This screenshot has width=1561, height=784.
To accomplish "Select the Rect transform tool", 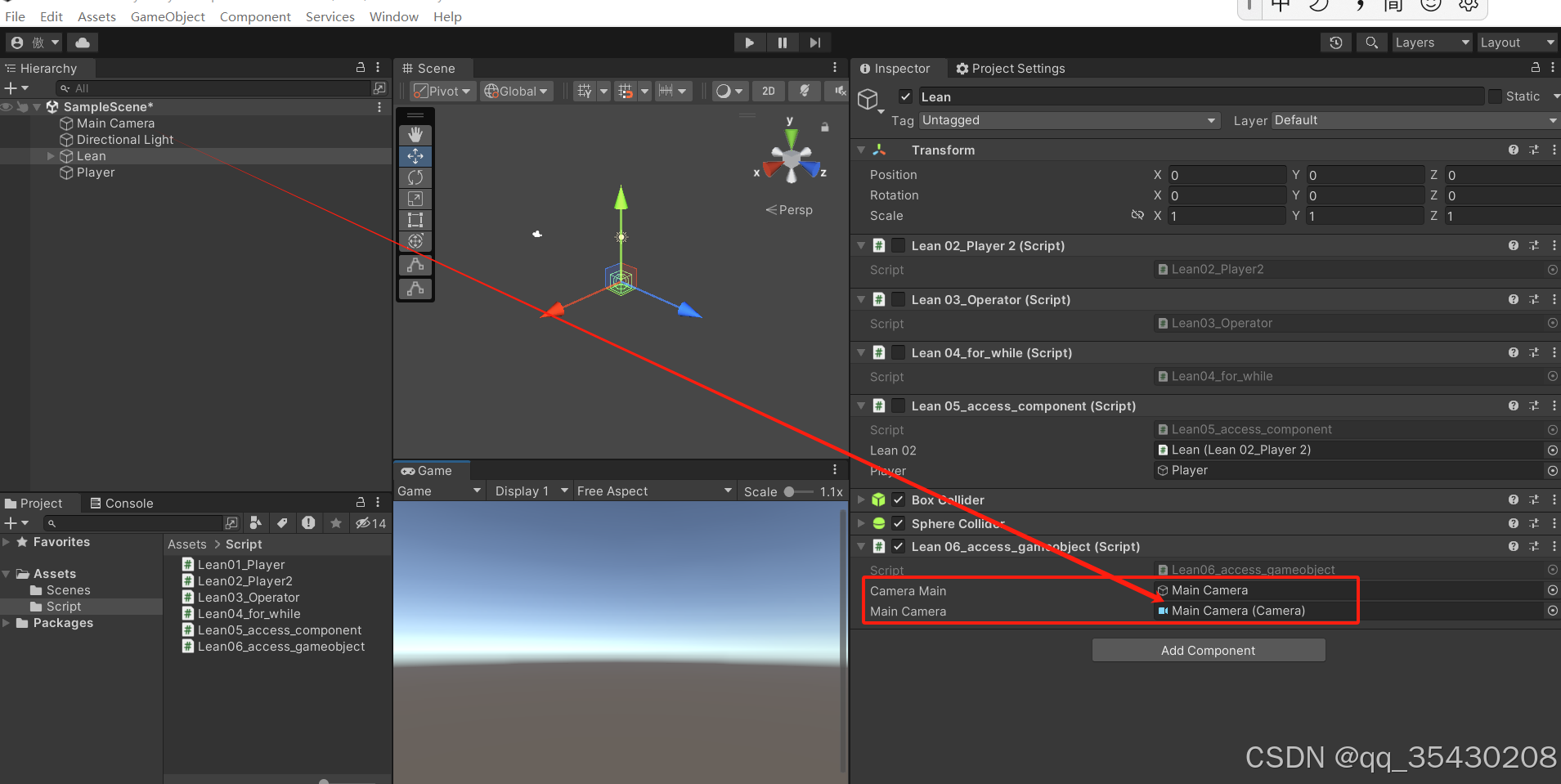I will (x=415, y=220).
